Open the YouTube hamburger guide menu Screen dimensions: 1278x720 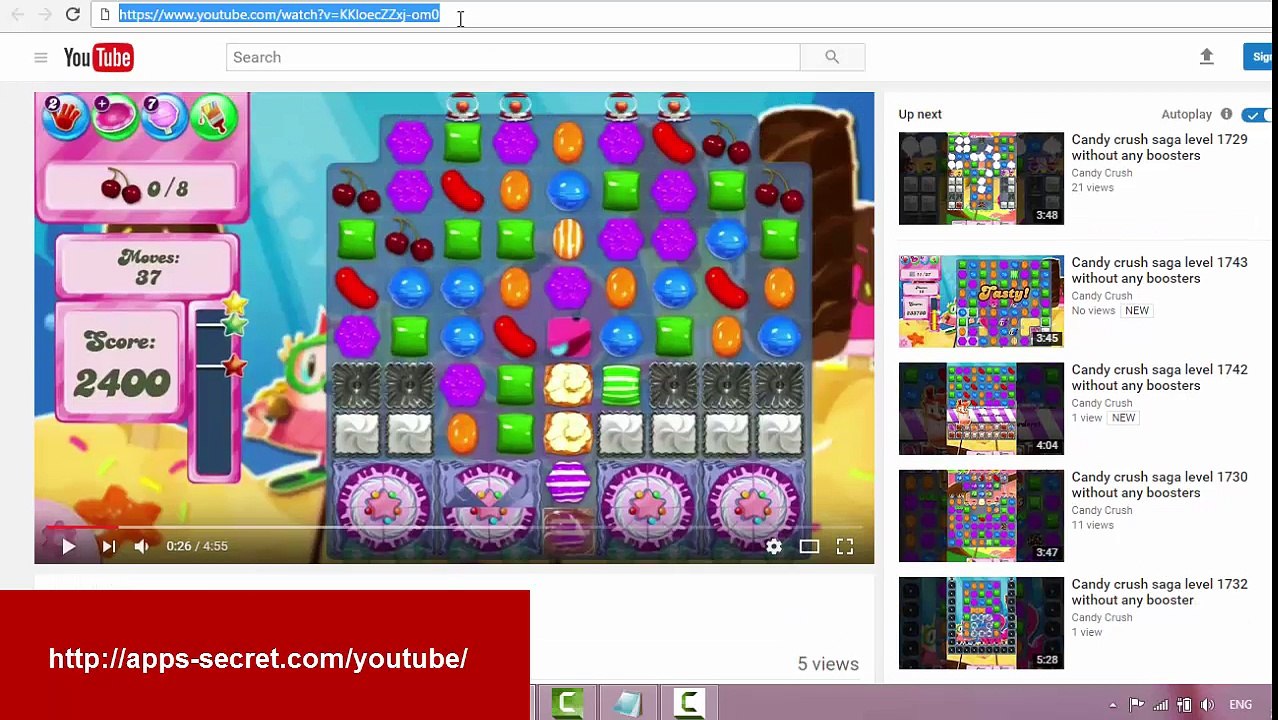pos(41,58)
